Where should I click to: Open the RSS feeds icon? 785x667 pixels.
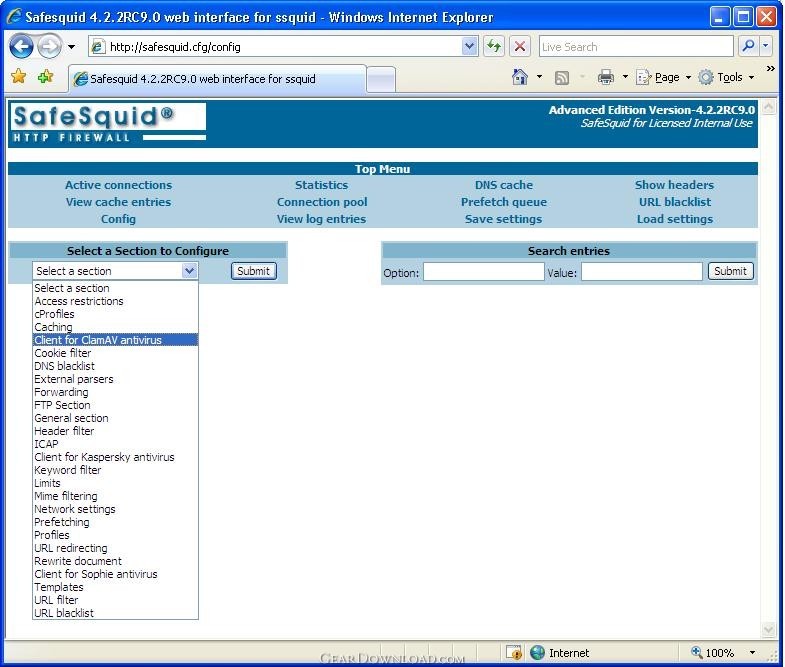pyautogui.click(x=562, y=78)
